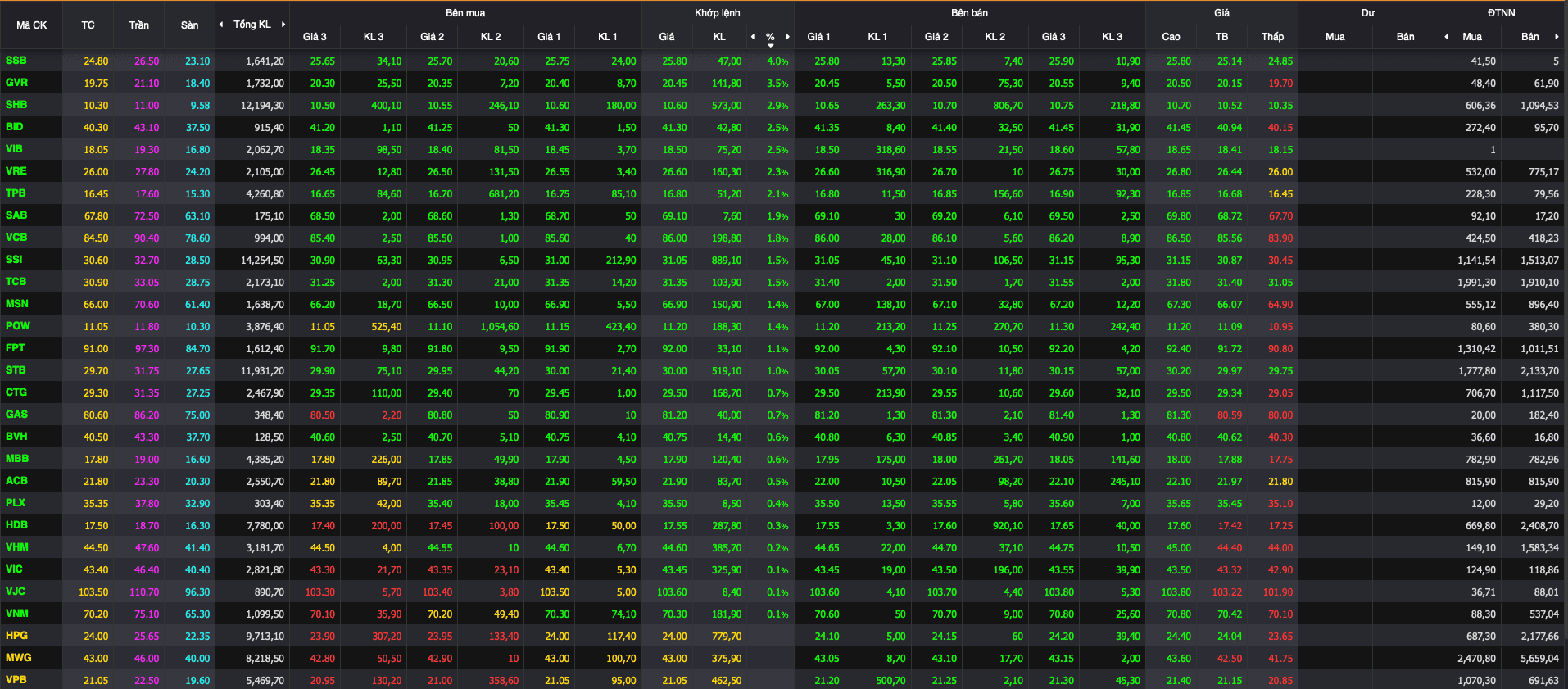Image resolution: width=1568 pixels, height=689 pixels.
Task: Open stock symbol MBB
Action: point(17,459)
